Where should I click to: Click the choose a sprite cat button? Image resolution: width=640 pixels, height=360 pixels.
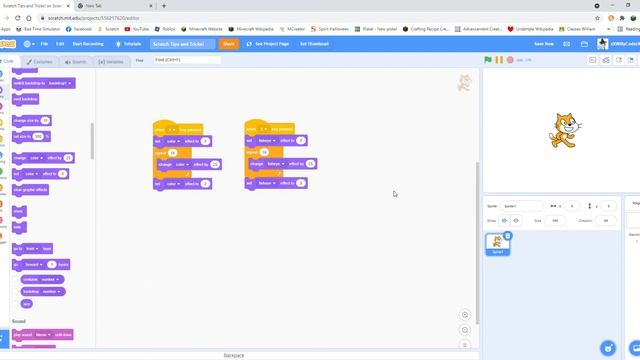click(x=608, y=348)
